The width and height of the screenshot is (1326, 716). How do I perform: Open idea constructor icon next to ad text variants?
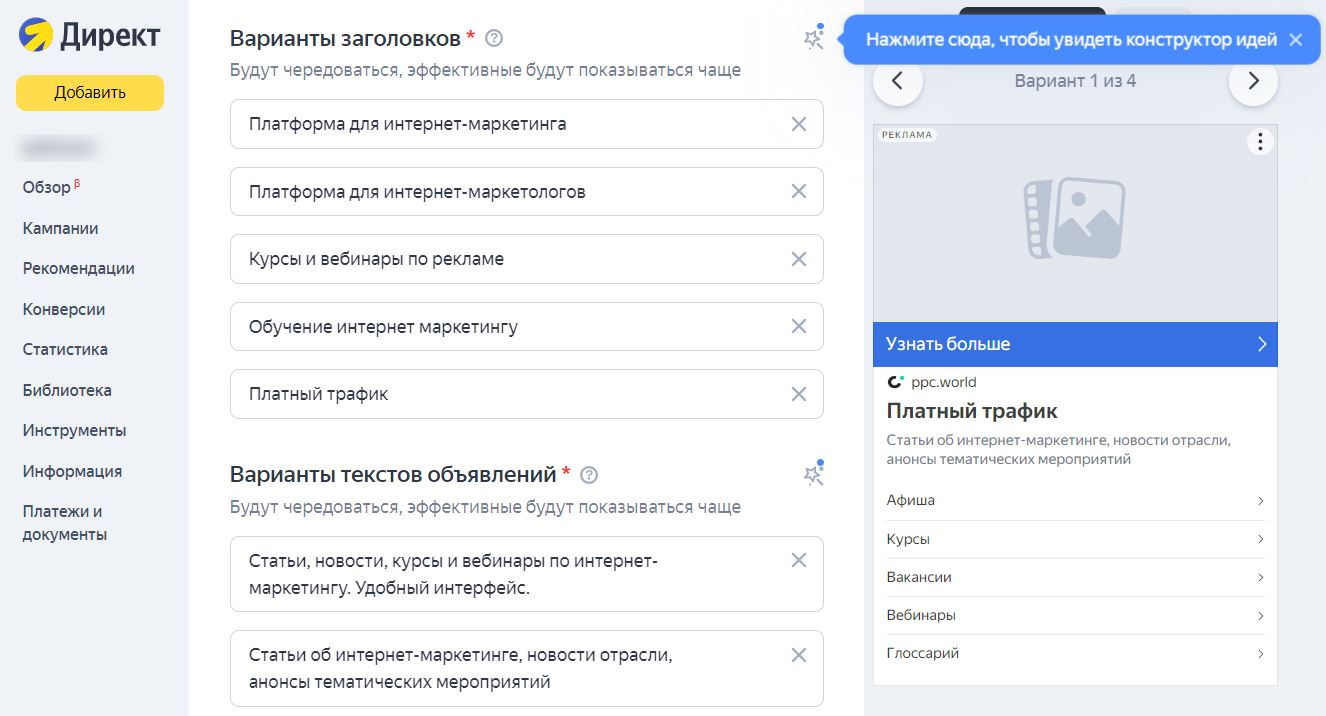coord(814,475)
